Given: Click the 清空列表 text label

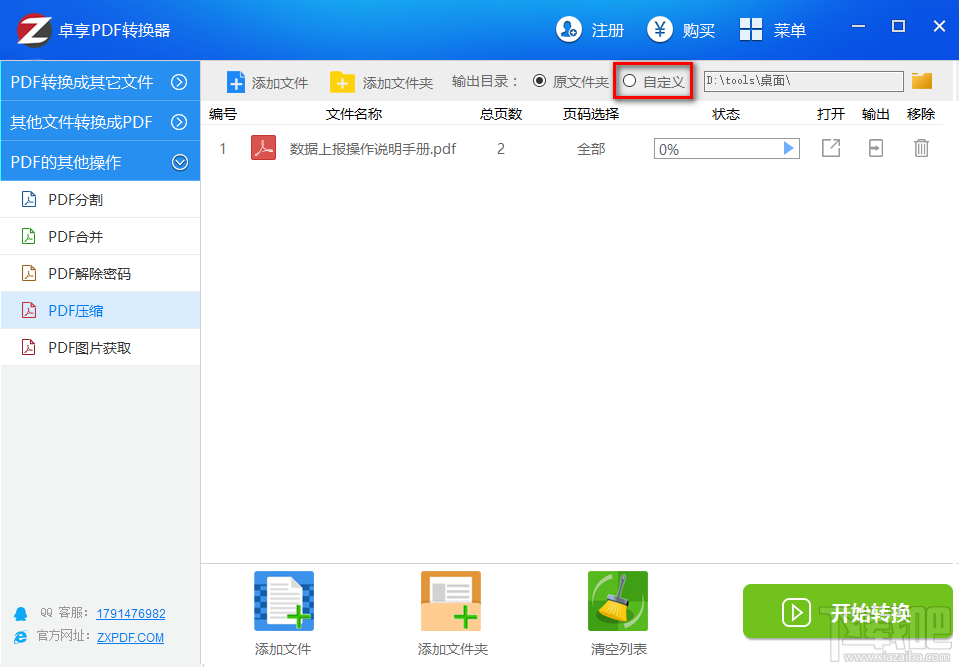Looking at the screenshot, I should tap(618, 649).
